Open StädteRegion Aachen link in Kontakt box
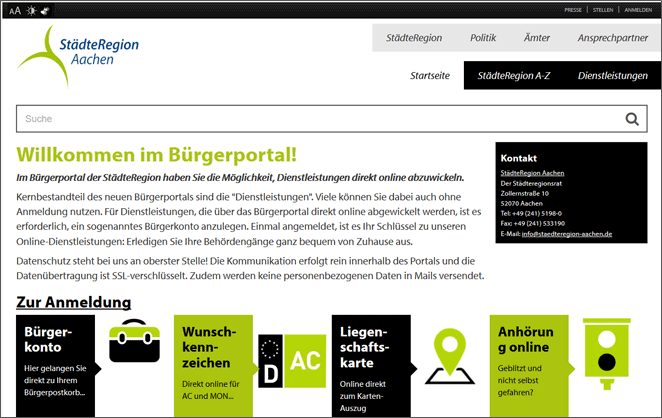Viewport: 662px width, 418px height. point(532,173)
